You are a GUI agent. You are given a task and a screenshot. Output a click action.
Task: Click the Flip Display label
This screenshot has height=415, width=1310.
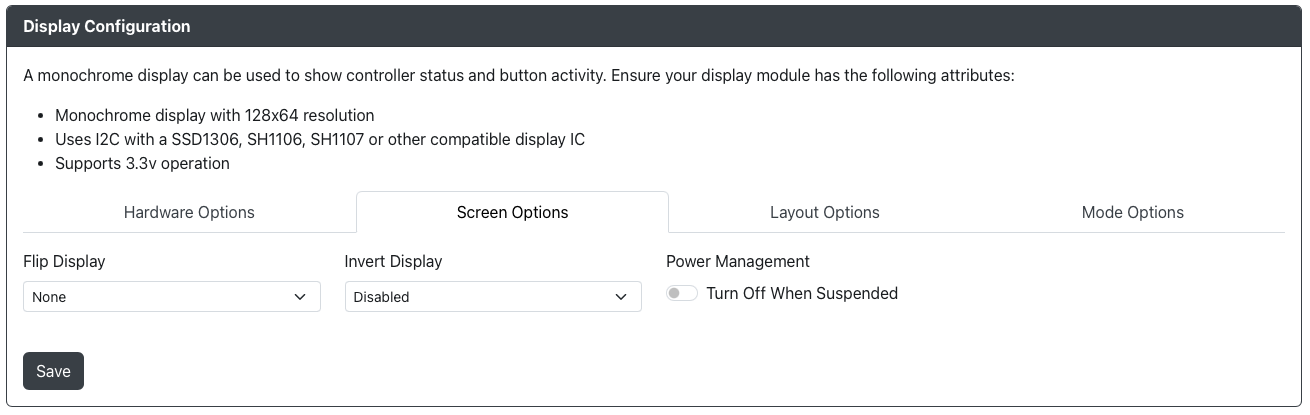click(x=64, y=261)
